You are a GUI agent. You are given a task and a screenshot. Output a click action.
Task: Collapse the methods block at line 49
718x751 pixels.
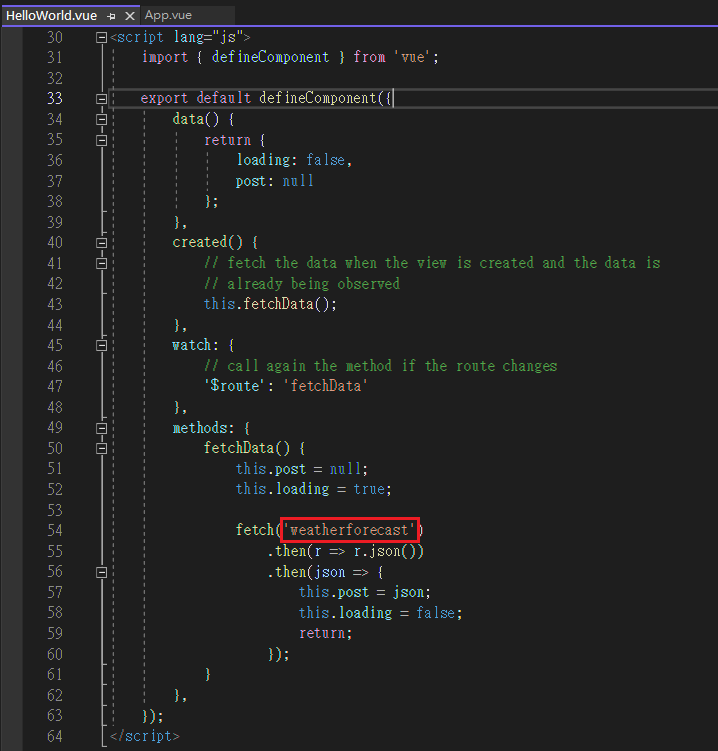click(101, 428)
